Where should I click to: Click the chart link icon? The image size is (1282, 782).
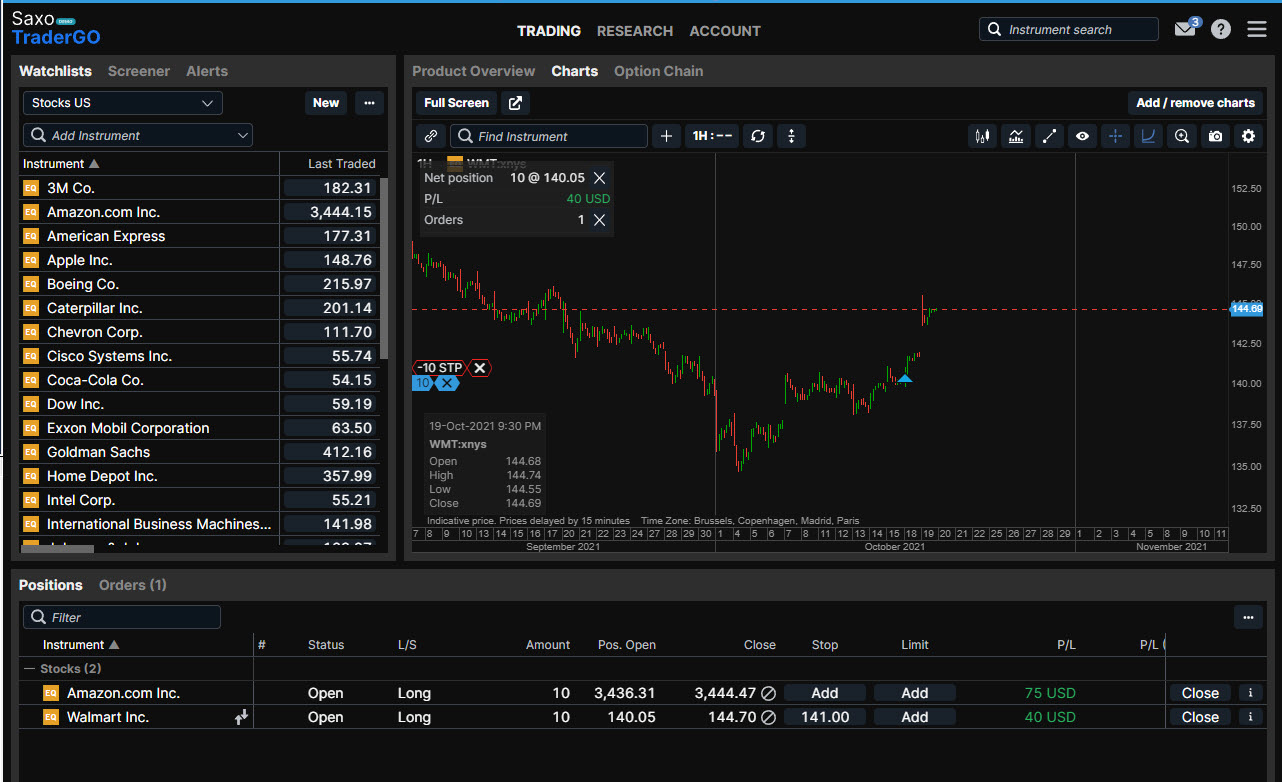click(x=431, y=136)
